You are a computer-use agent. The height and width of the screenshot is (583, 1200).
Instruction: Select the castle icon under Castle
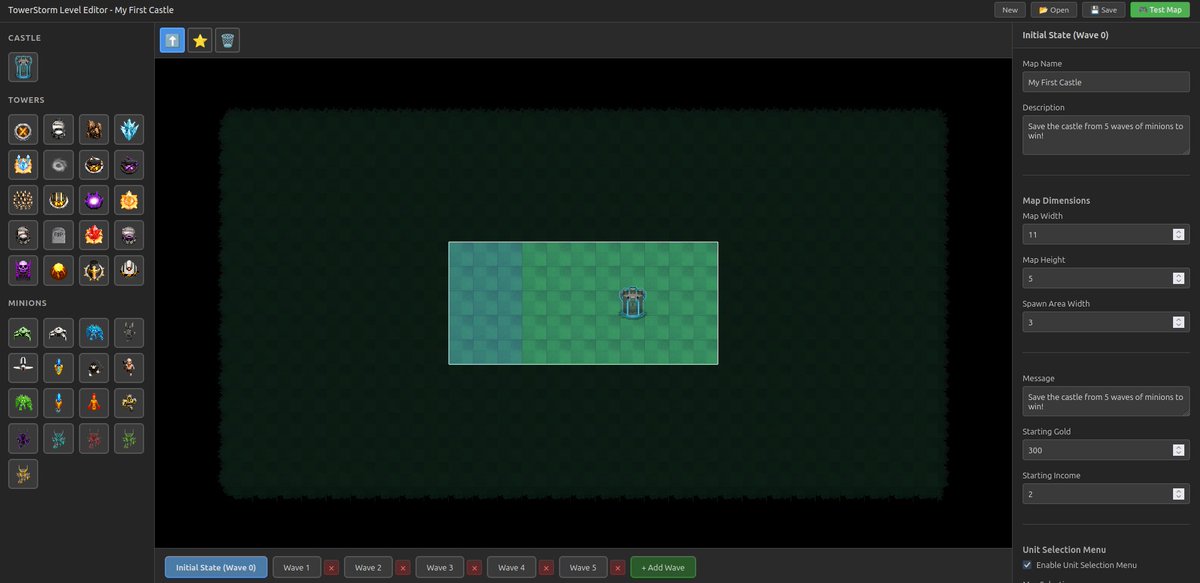coord(22,66)
